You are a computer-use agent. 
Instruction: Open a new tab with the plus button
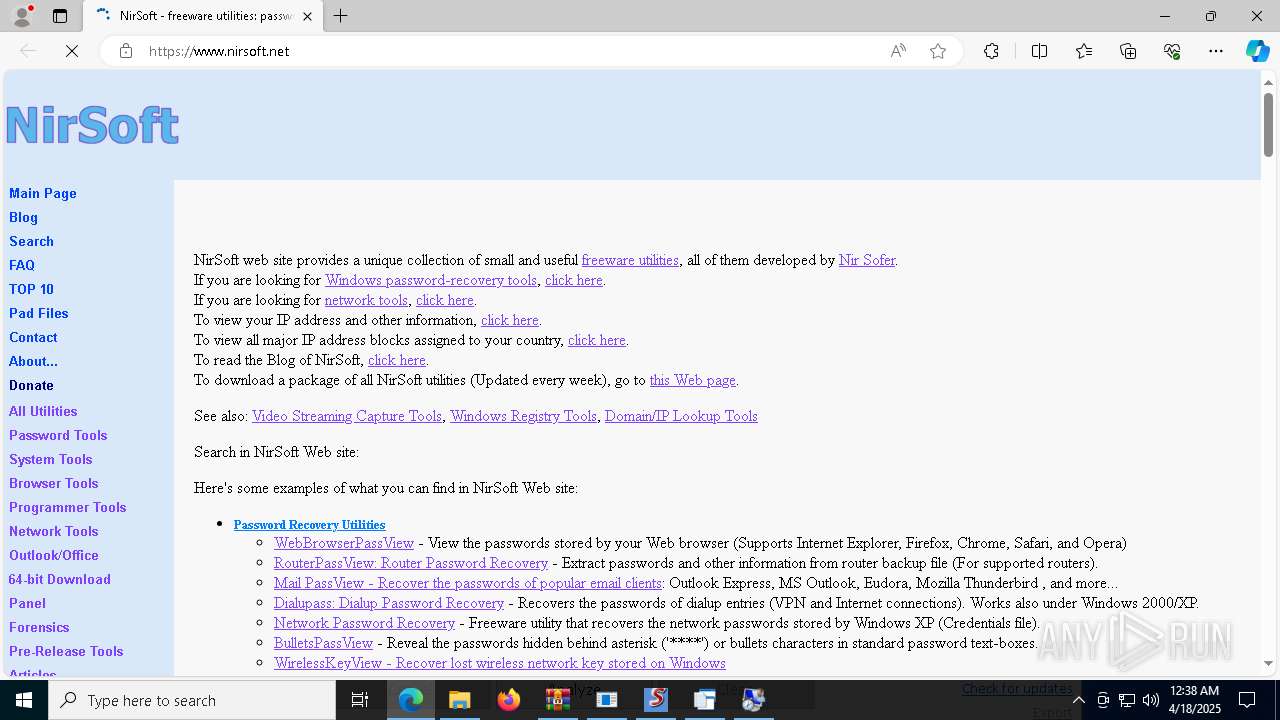click(341, 16)
